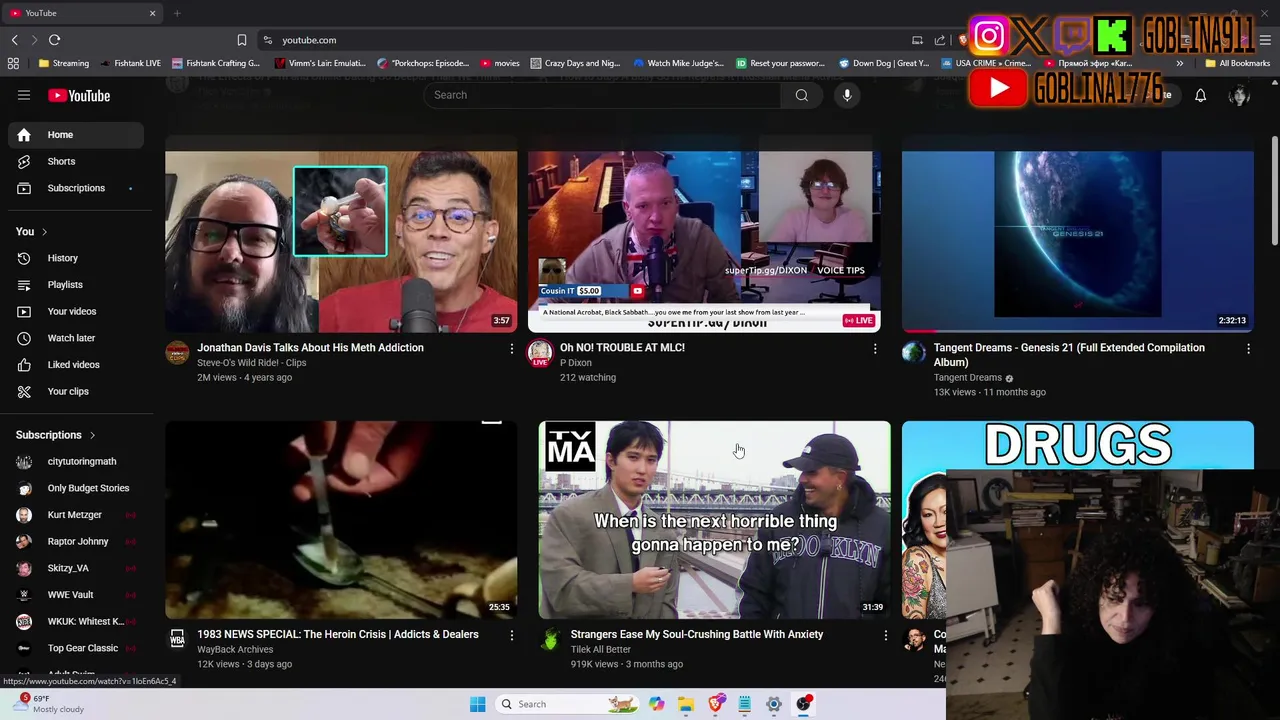The width and height of the screenshot is (1280, 720).
Task: Open History in the sidebar
Action: (x=76, y=258)
